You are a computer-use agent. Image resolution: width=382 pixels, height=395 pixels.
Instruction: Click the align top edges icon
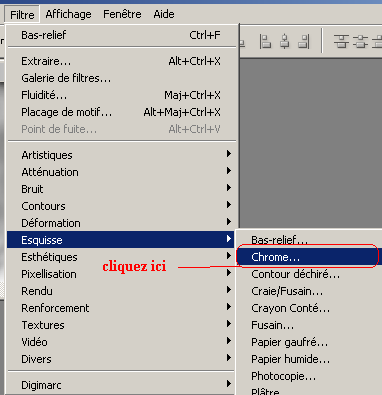coord(265,42)
